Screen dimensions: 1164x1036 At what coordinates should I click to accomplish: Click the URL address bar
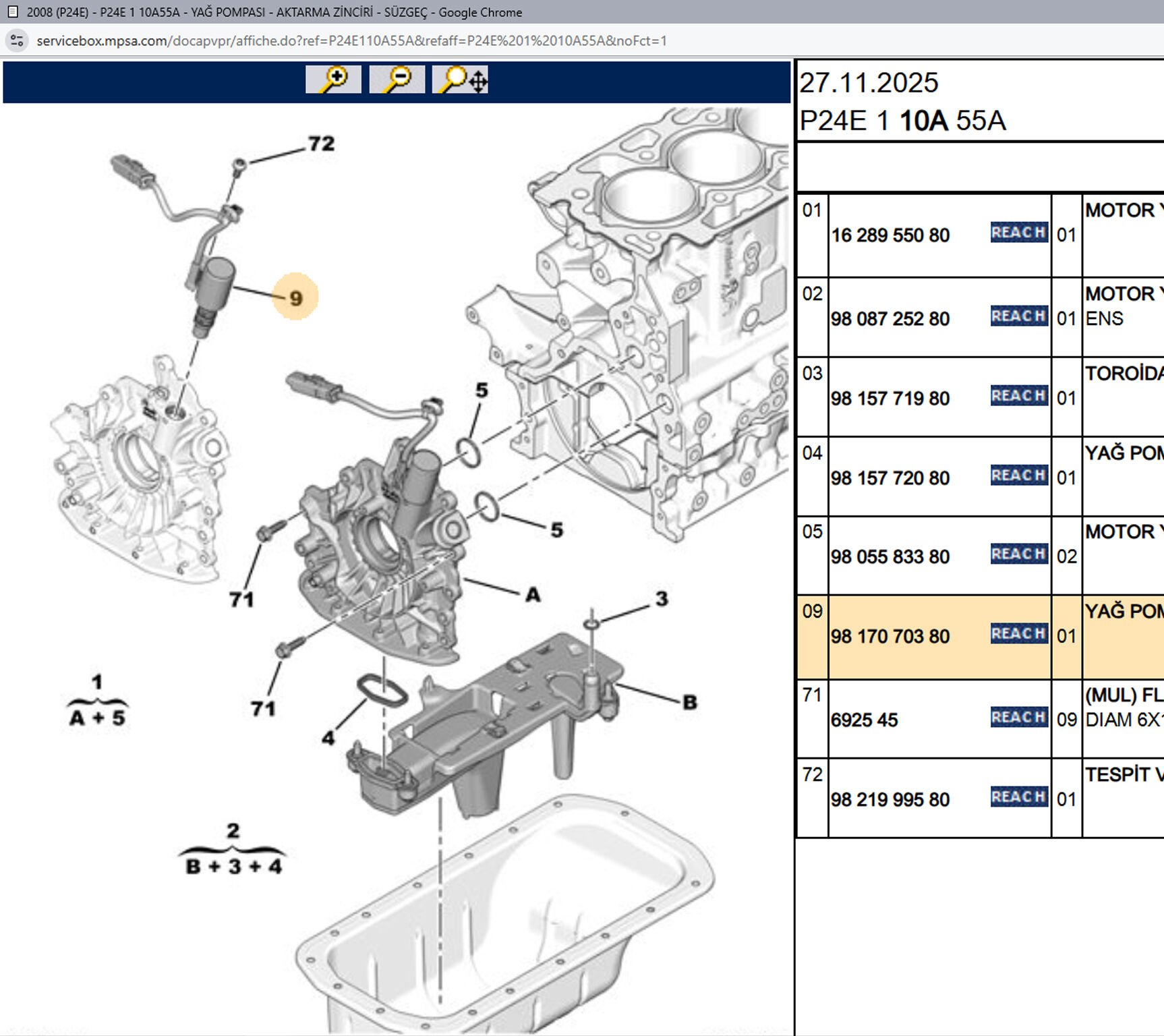351,40
